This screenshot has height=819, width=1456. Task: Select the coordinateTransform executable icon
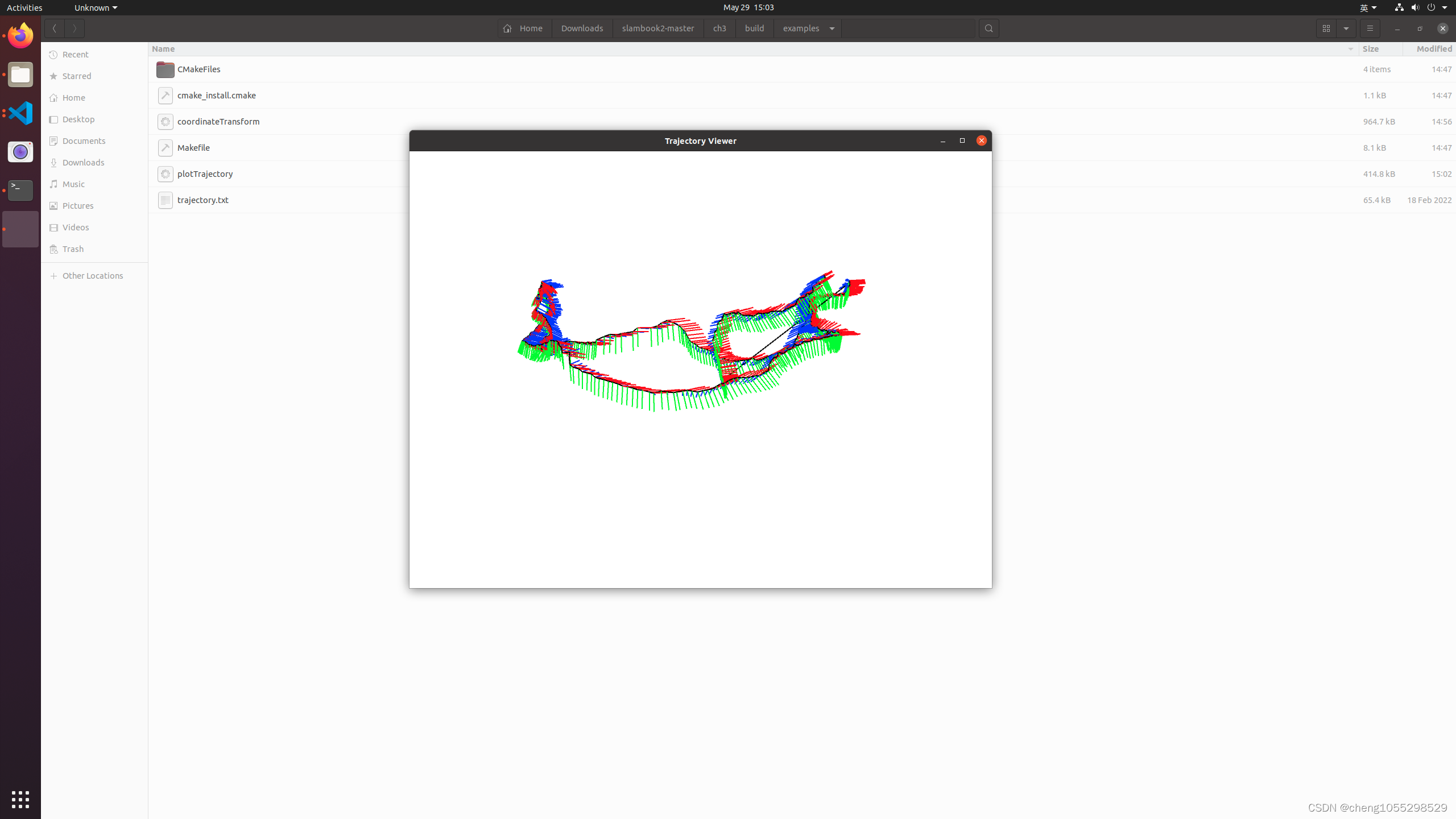[165, 121]
